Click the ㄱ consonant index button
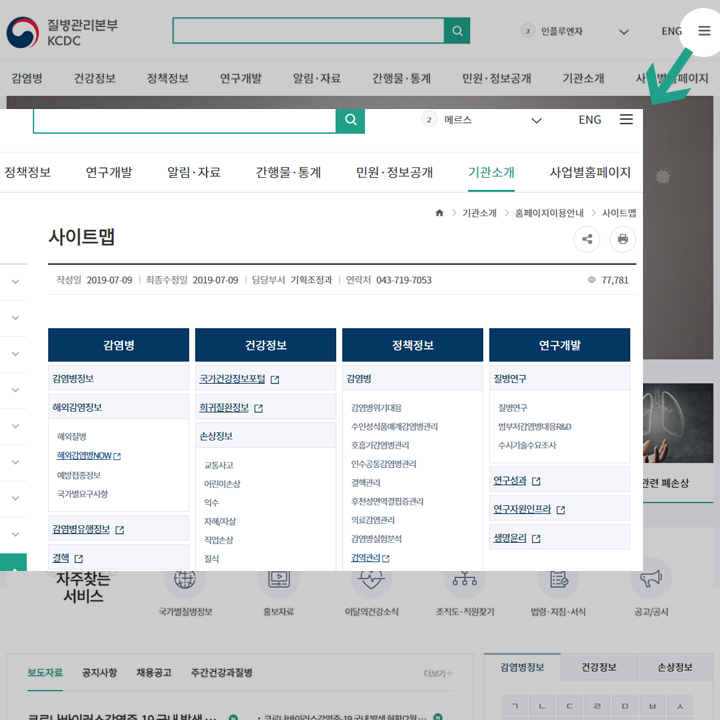 tap(515, 706)
